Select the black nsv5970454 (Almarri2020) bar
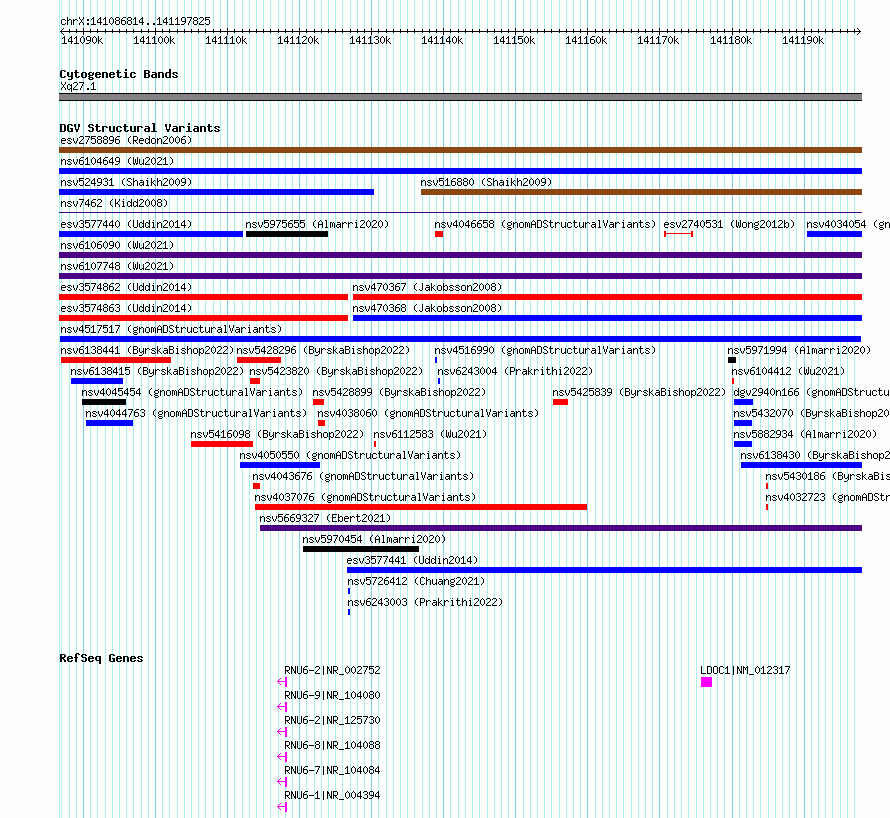The height and width of the screenshot is (818, 890). 361,549
